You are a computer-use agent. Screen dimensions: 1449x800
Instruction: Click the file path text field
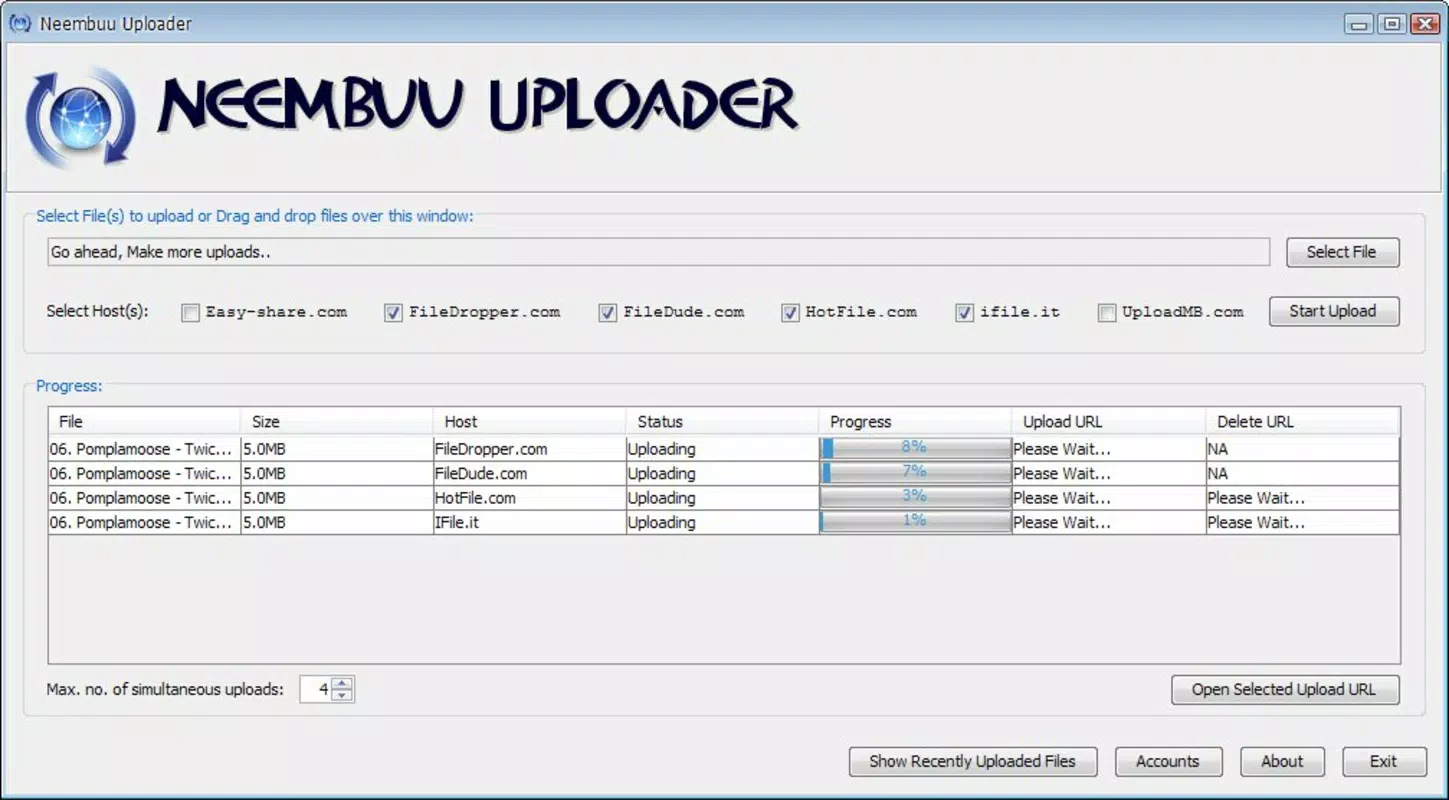click(658, 252)
